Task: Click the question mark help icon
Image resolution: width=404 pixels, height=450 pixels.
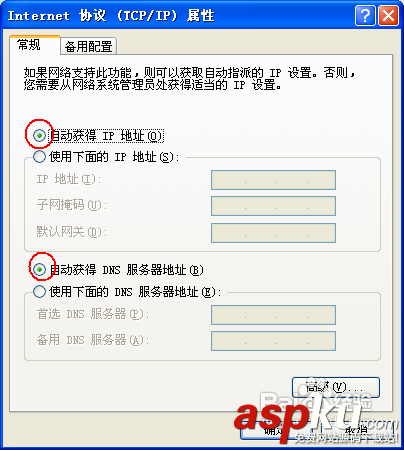Action: point(365,15)
